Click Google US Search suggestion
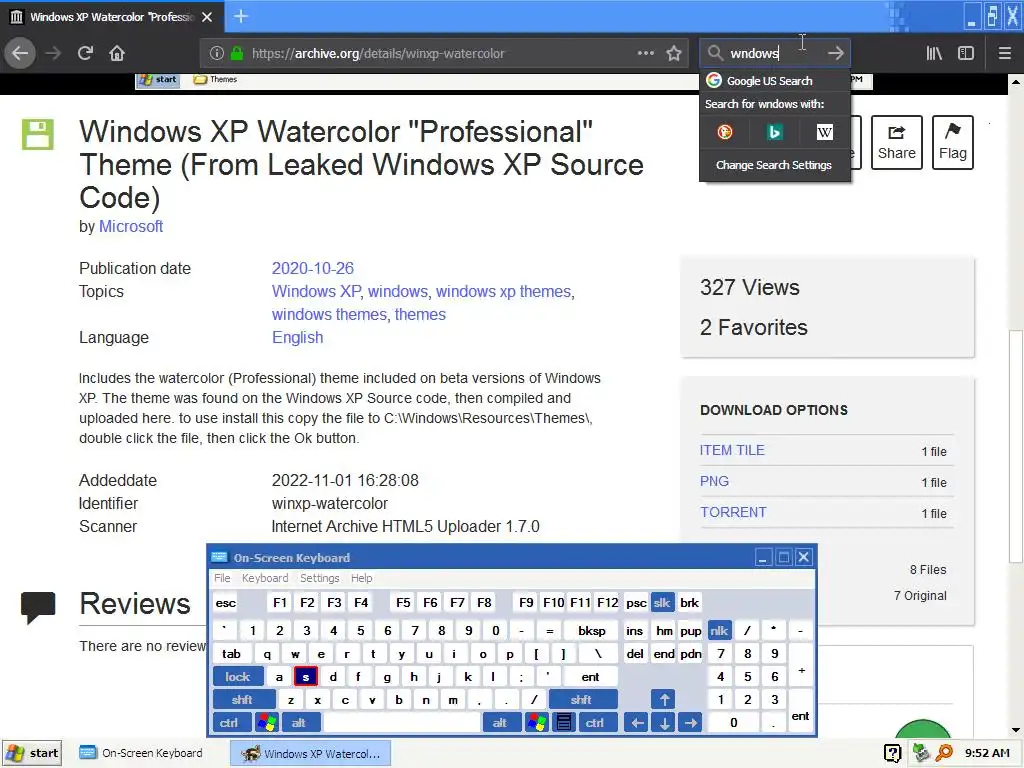The width and height of the screenshot is (1024, 768). [x=775, y=80]
